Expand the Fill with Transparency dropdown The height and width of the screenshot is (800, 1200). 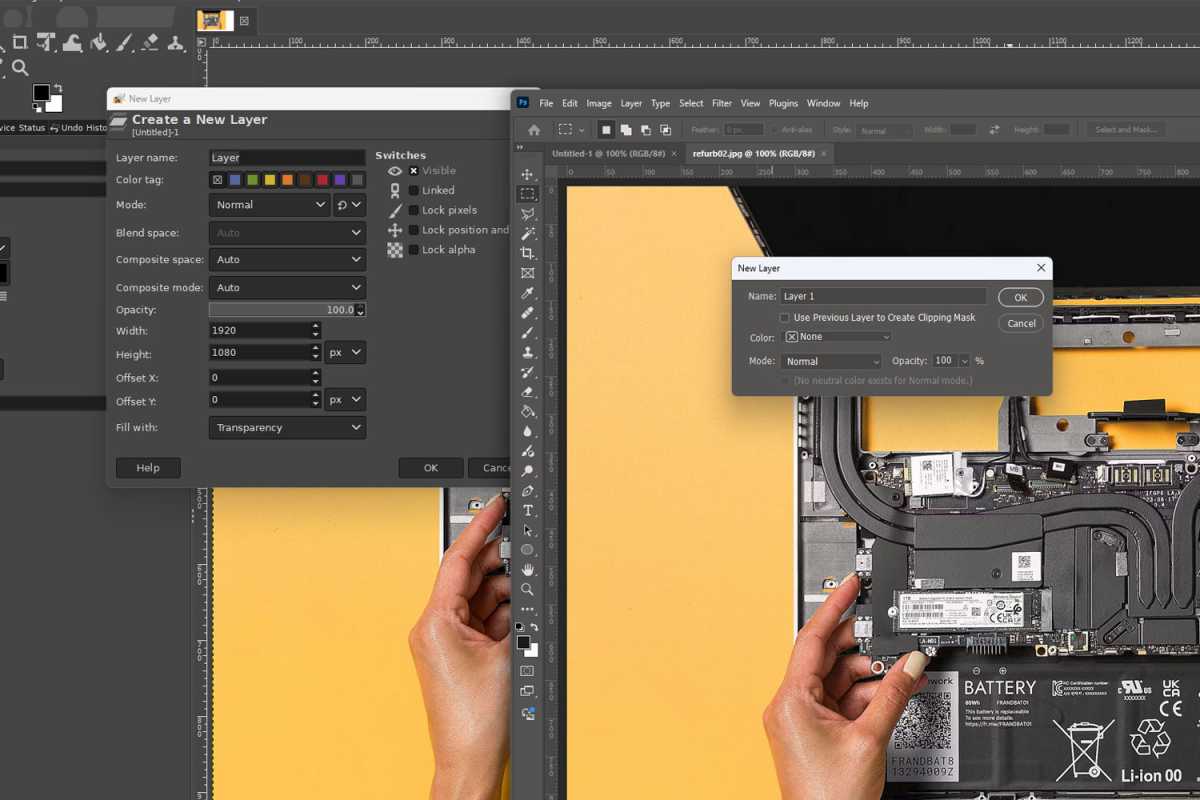point(287,427)
